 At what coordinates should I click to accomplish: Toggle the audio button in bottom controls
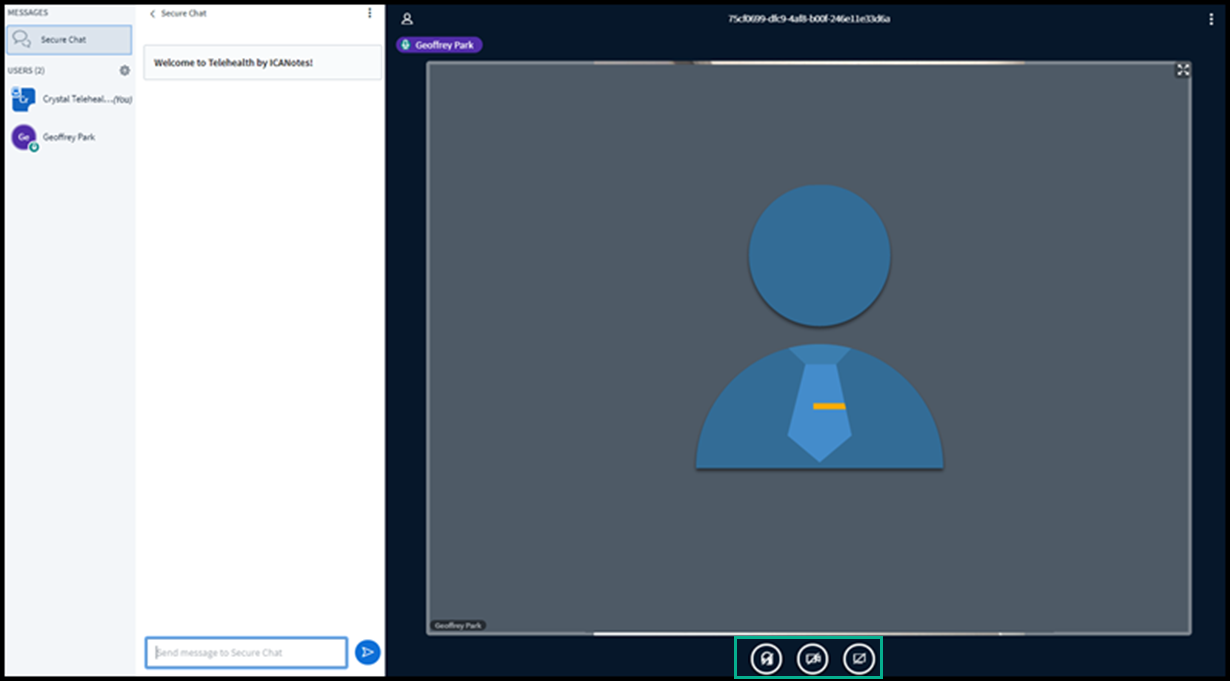coord(766,659)
